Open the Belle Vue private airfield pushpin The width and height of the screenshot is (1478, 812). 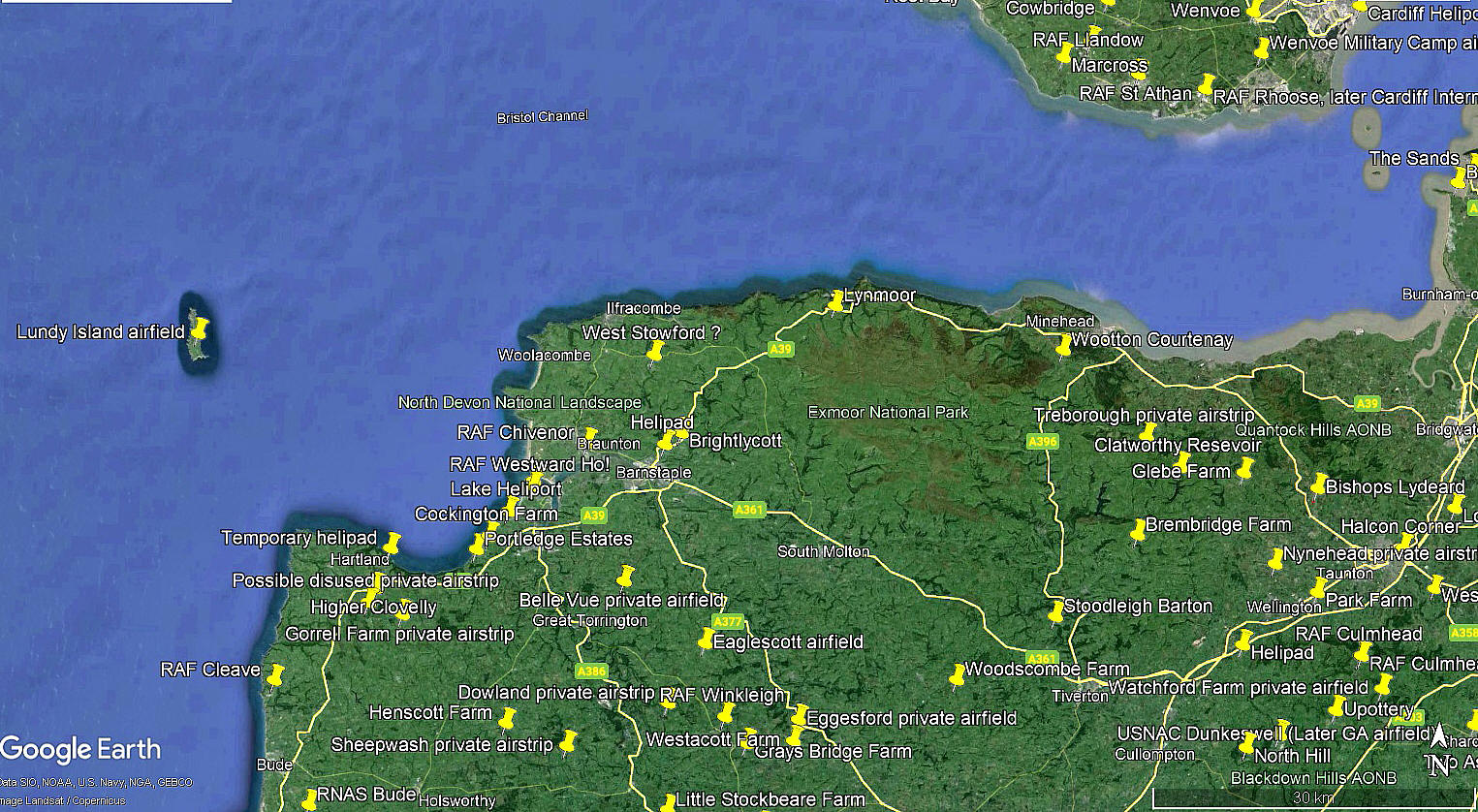[x=626, y=577]
